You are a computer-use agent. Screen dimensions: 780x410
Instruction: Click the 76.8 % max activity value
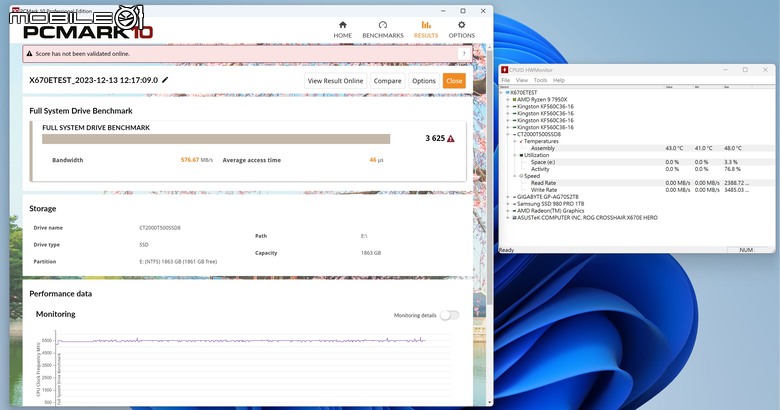(732, 169)
